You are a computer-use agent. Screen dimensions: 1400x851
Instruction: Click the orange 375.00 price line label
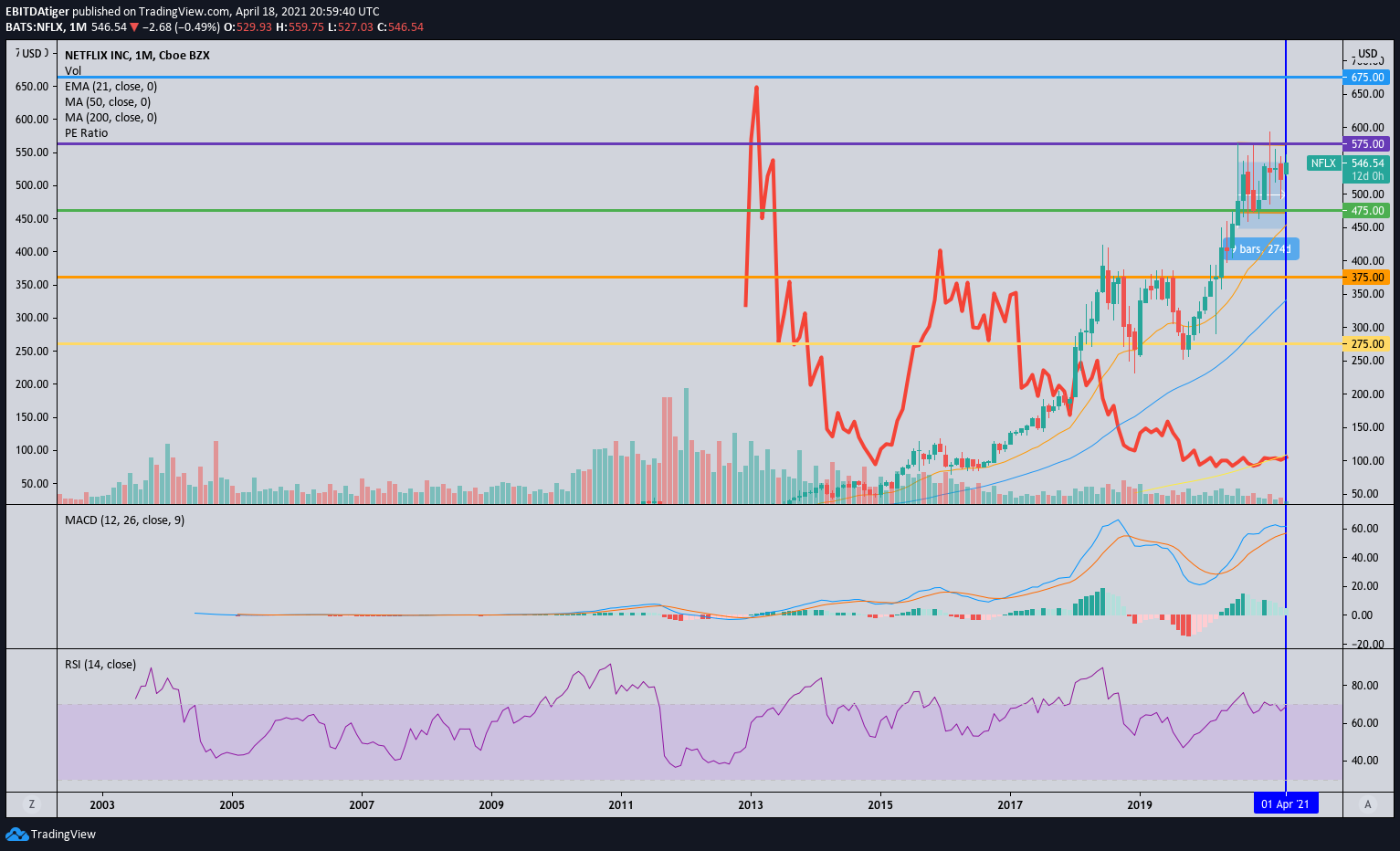pos(1367,278)
